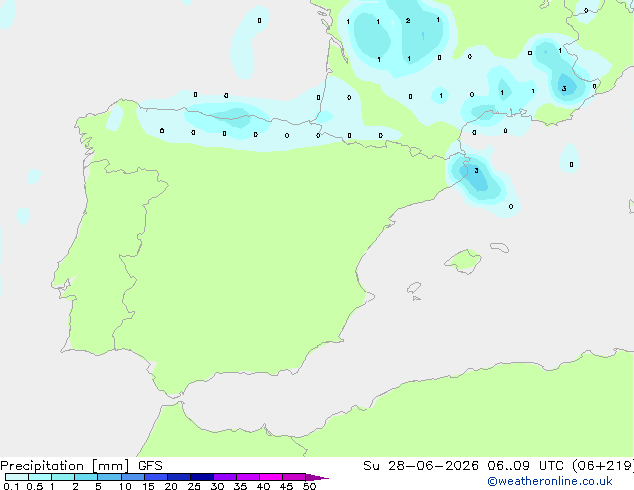This screenshot has height=490, width=634.
Task: Click the legend label '0.1'
Action: (11, 486)
